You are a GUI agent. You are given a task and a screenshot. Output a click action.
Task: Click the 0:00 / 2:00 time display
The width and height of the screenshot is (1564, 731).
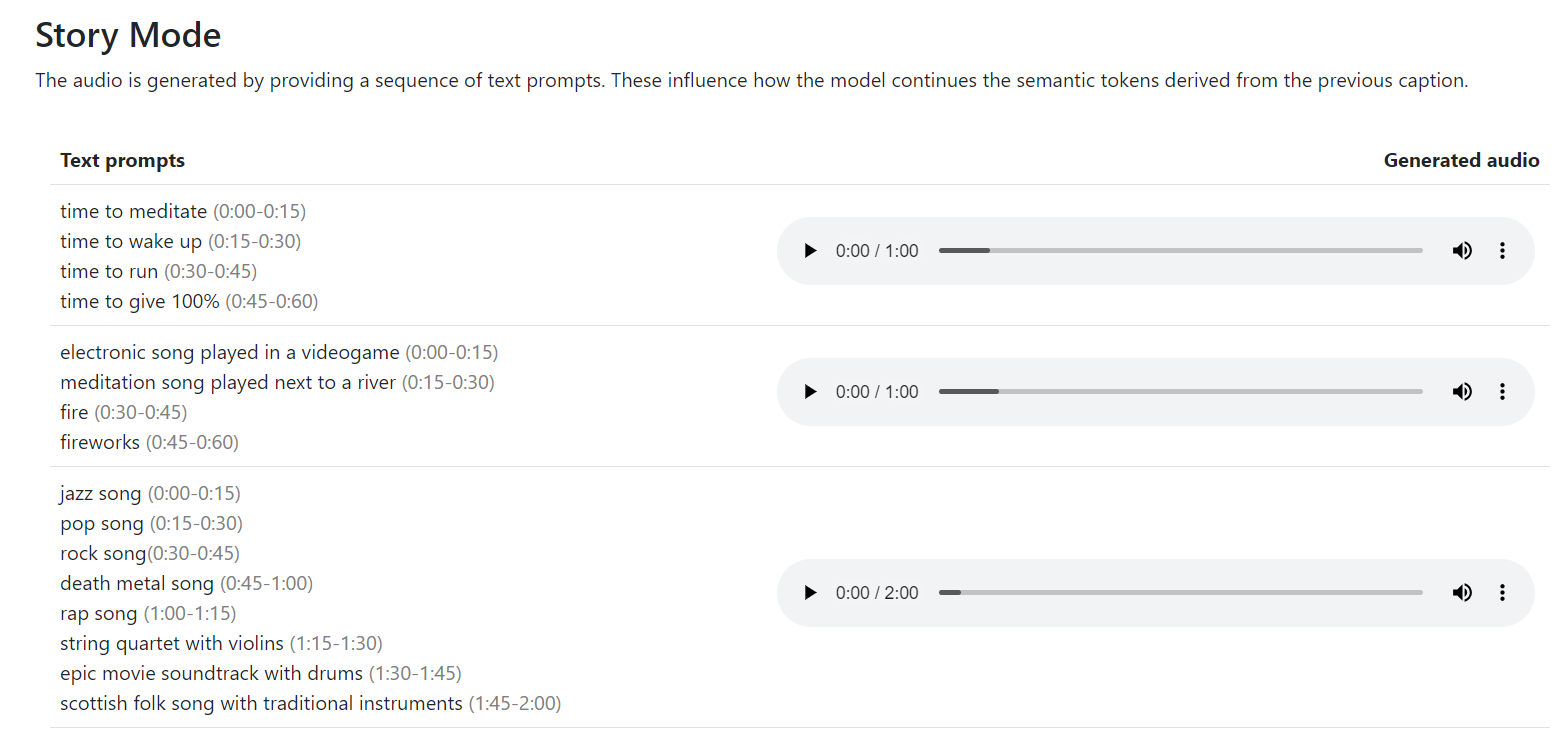coord(877,593)
